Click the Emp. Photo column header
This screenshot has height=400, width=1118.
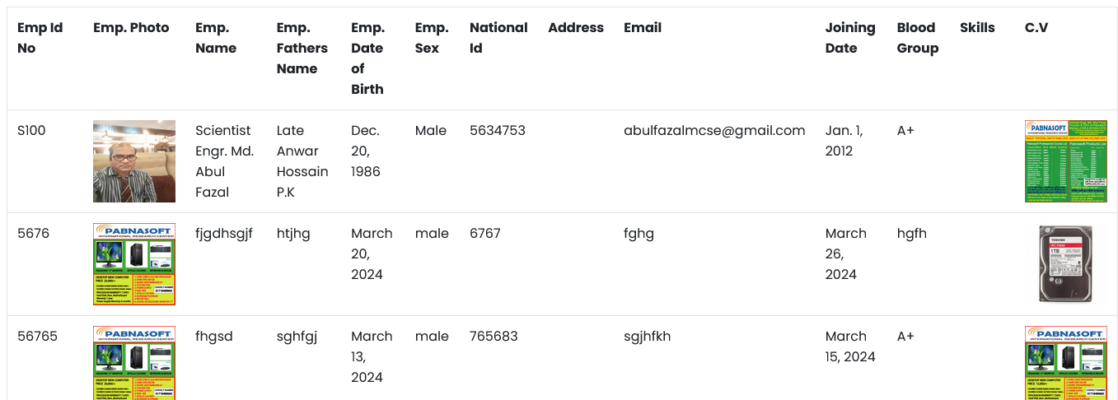(x=131, y=28)
